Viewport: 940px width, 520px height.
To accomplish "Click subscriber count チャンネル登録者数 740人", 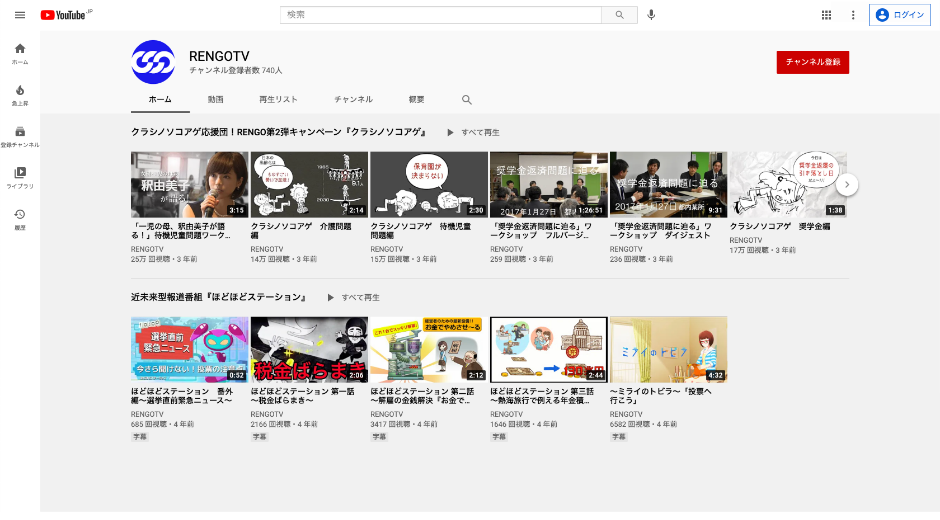I will tap(236, 70).
